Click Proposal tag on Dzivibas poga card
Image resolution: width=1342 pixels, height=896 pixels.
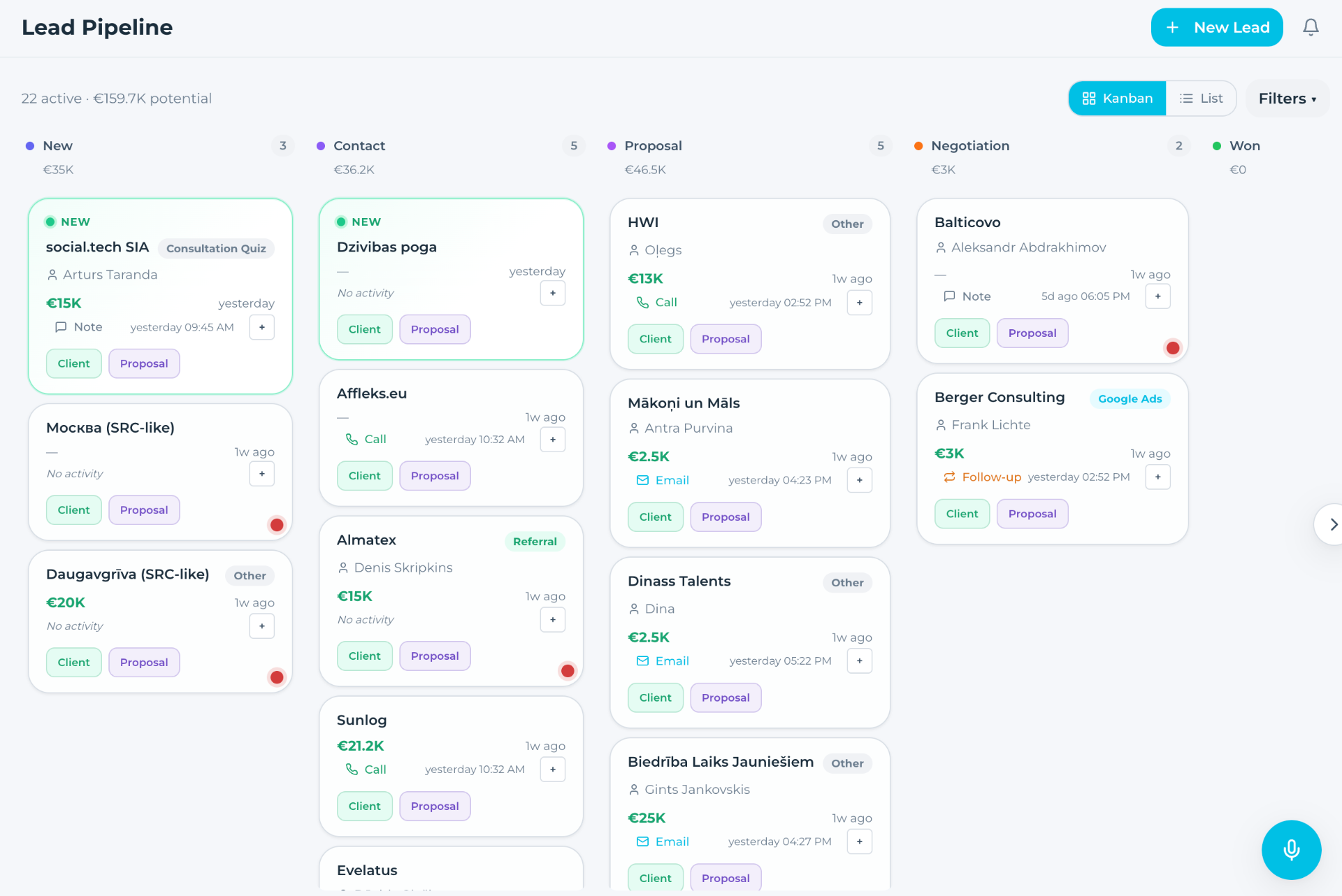(435, 329)
